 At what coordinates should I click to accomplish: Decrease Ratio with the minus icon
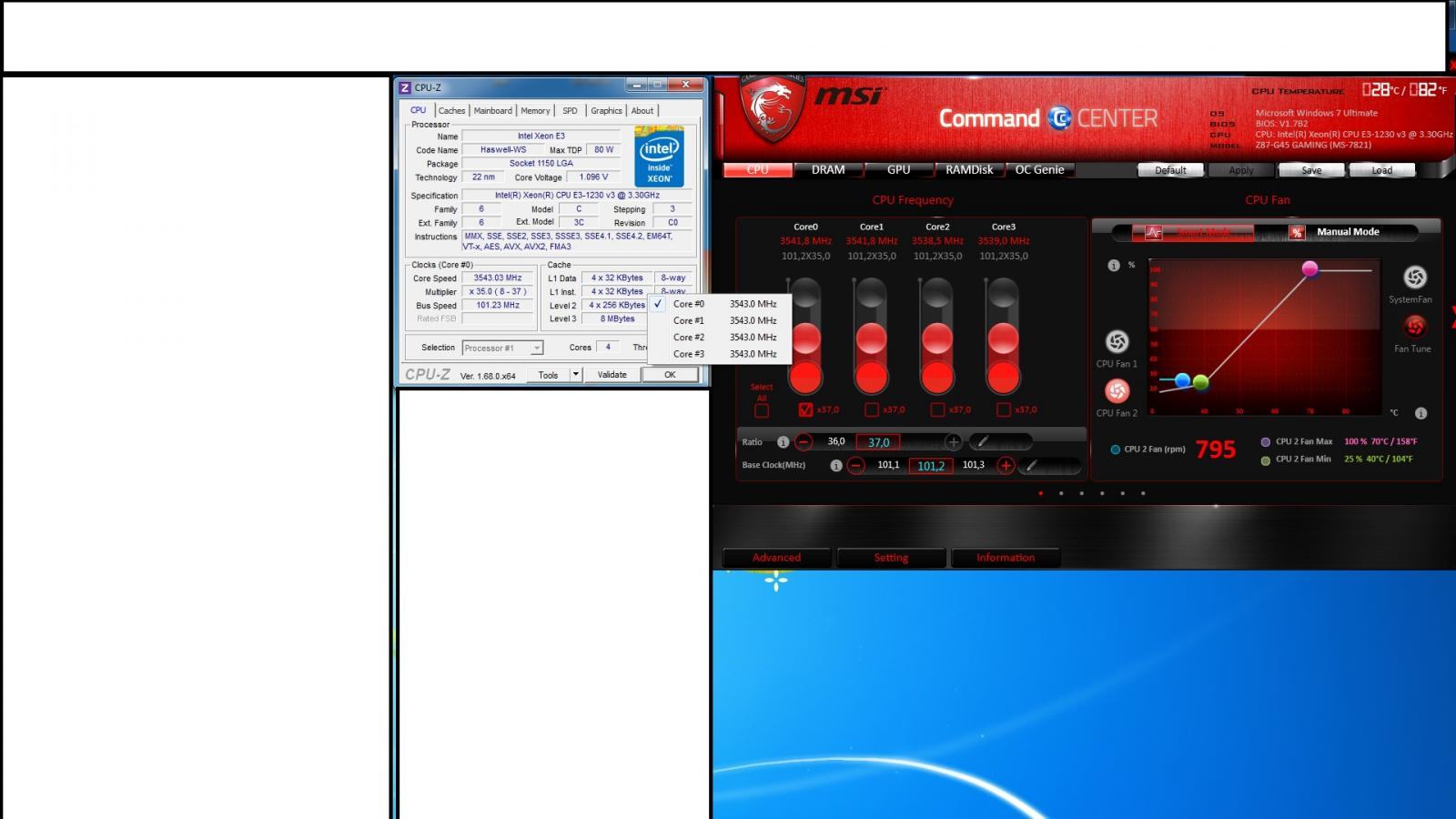(804, 442)
